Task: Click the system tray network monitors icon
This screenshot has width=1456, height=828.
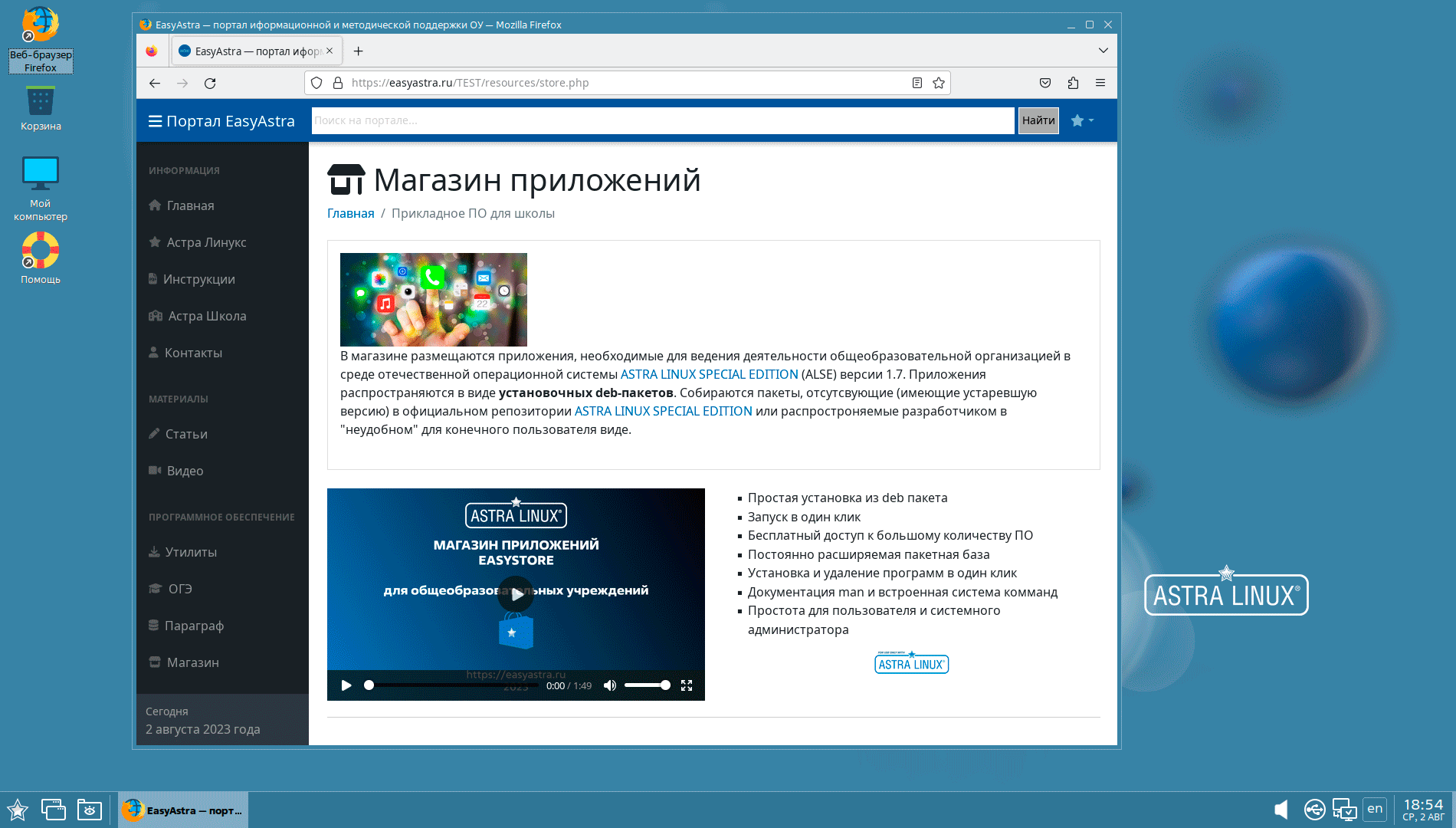Action: pos(1345,810)
